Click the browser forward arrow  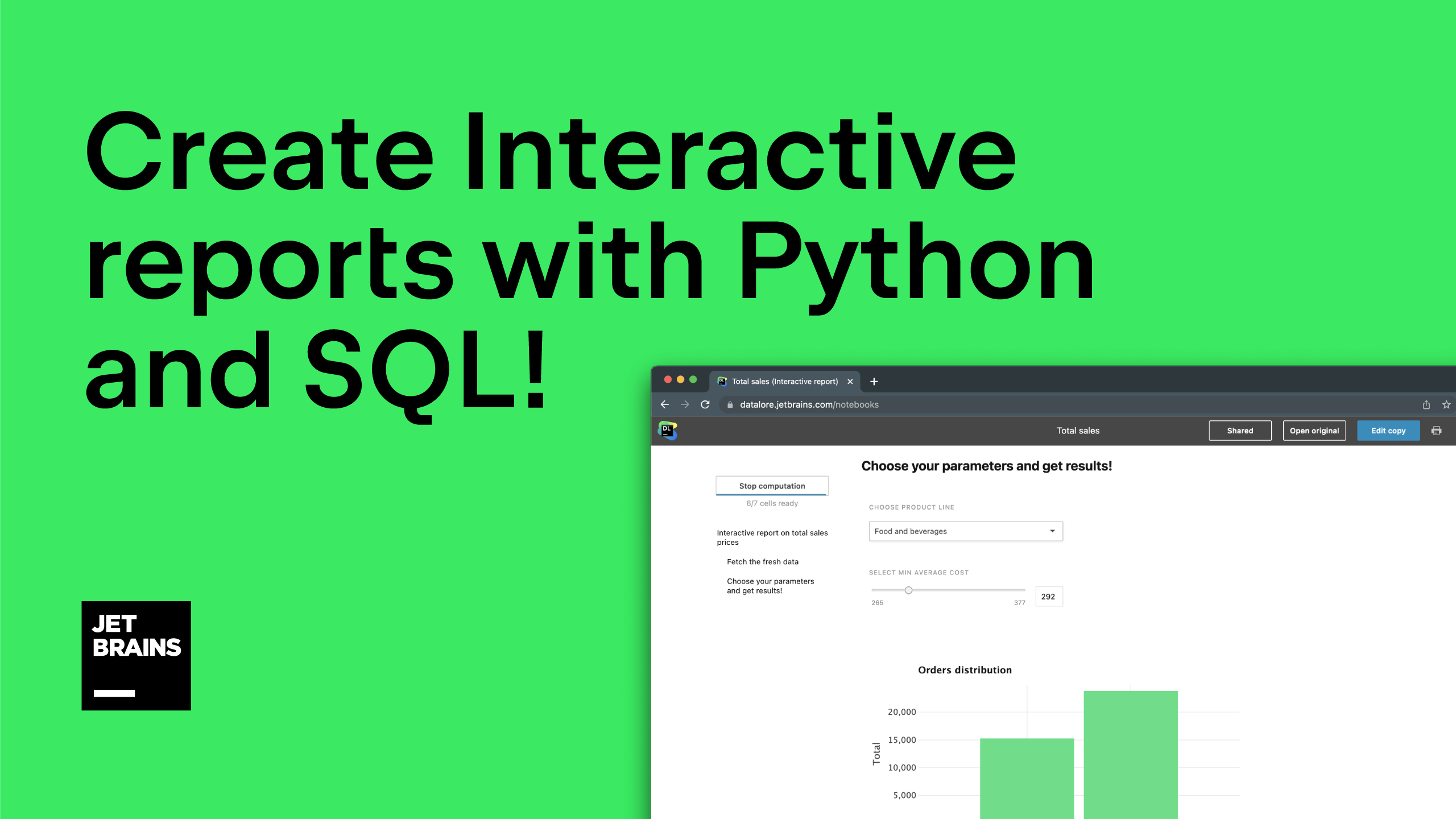coord(685,404)
